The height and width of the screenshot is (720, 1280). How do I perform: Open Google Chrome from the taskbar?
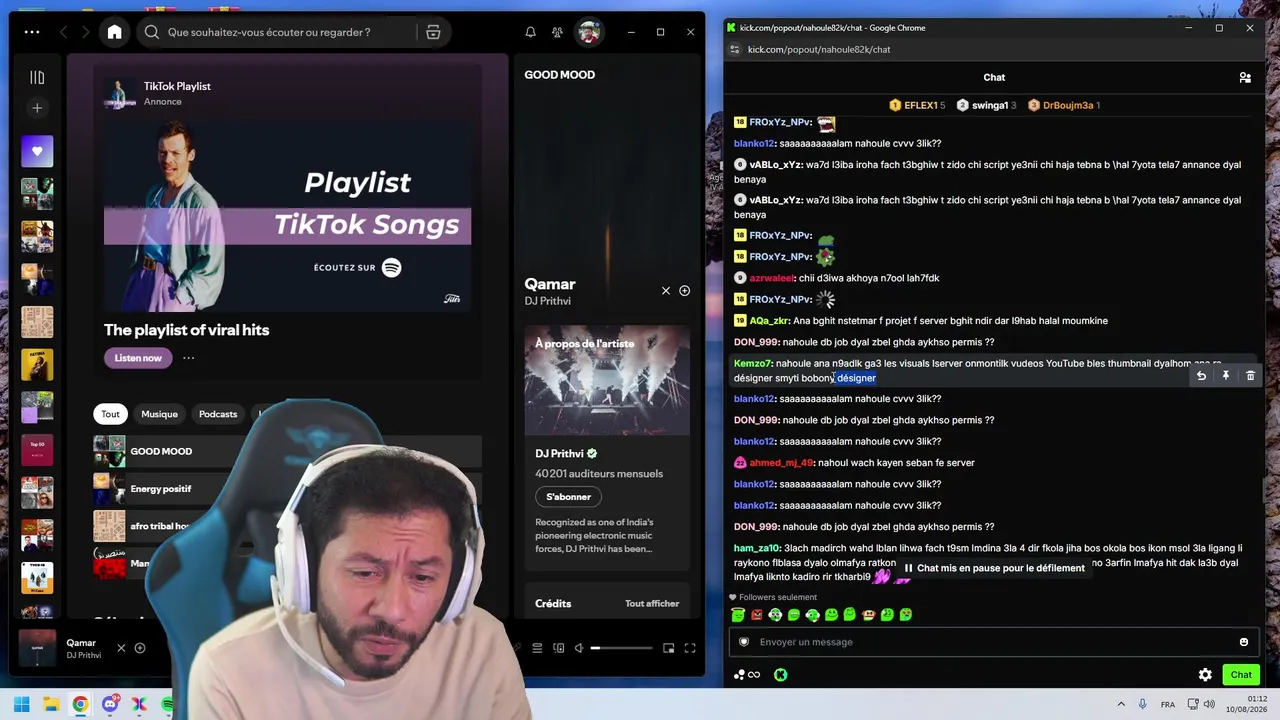pos(80,704)
